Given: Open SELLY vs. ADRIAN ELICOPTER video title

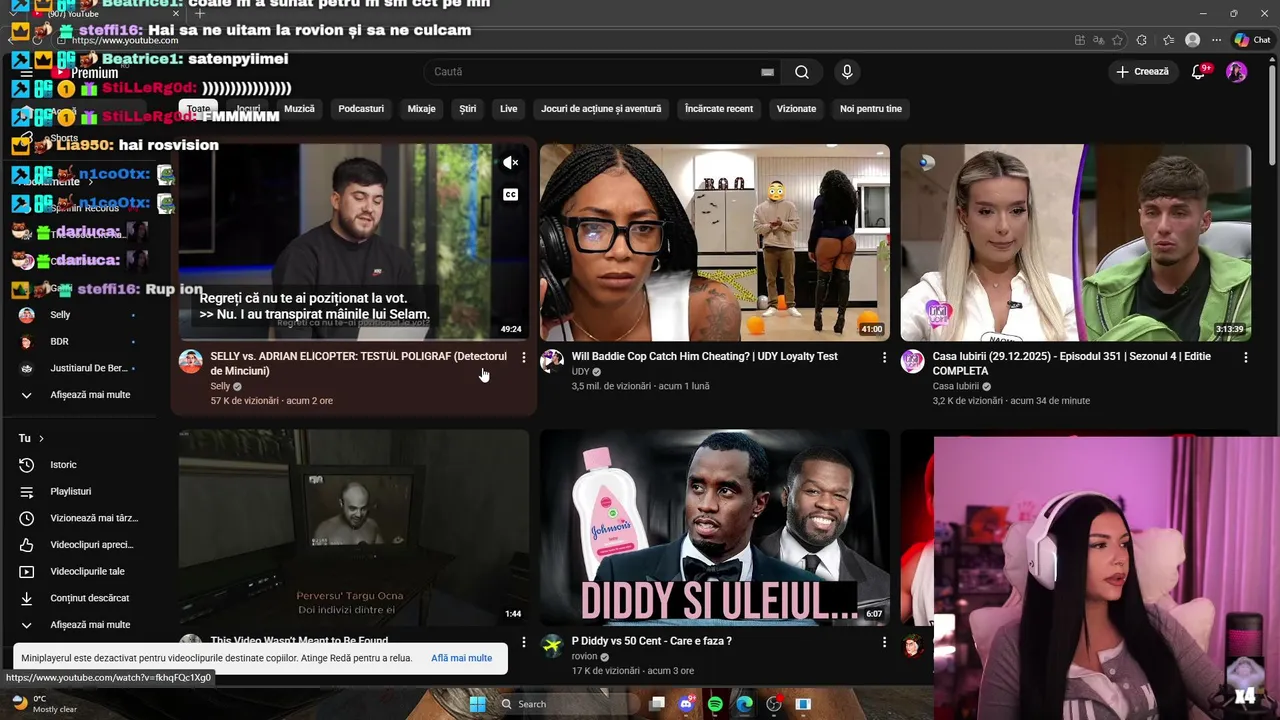Looking at the screenshot, I should [358, 363].
